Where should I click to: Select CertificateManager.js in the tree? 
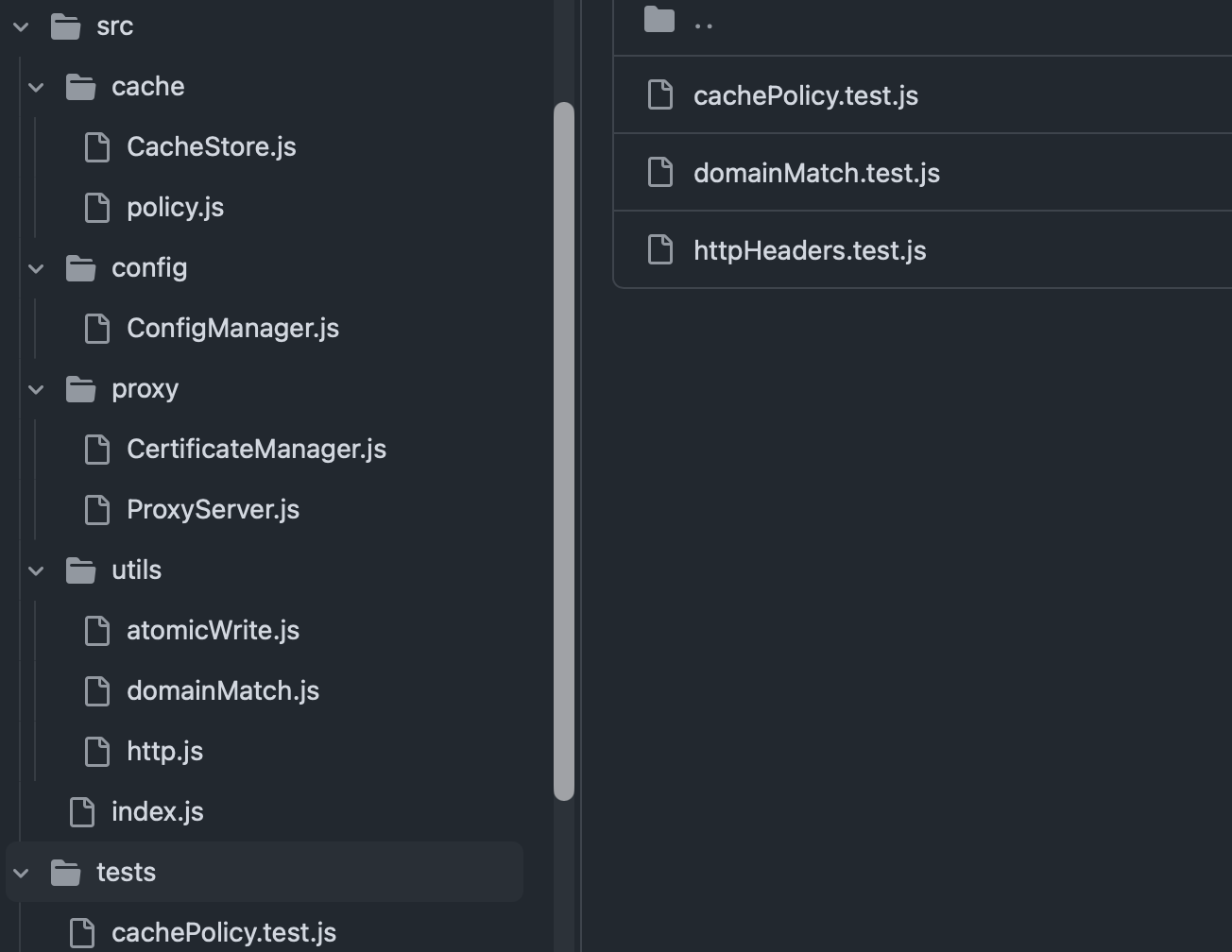[x=256, y=450]
